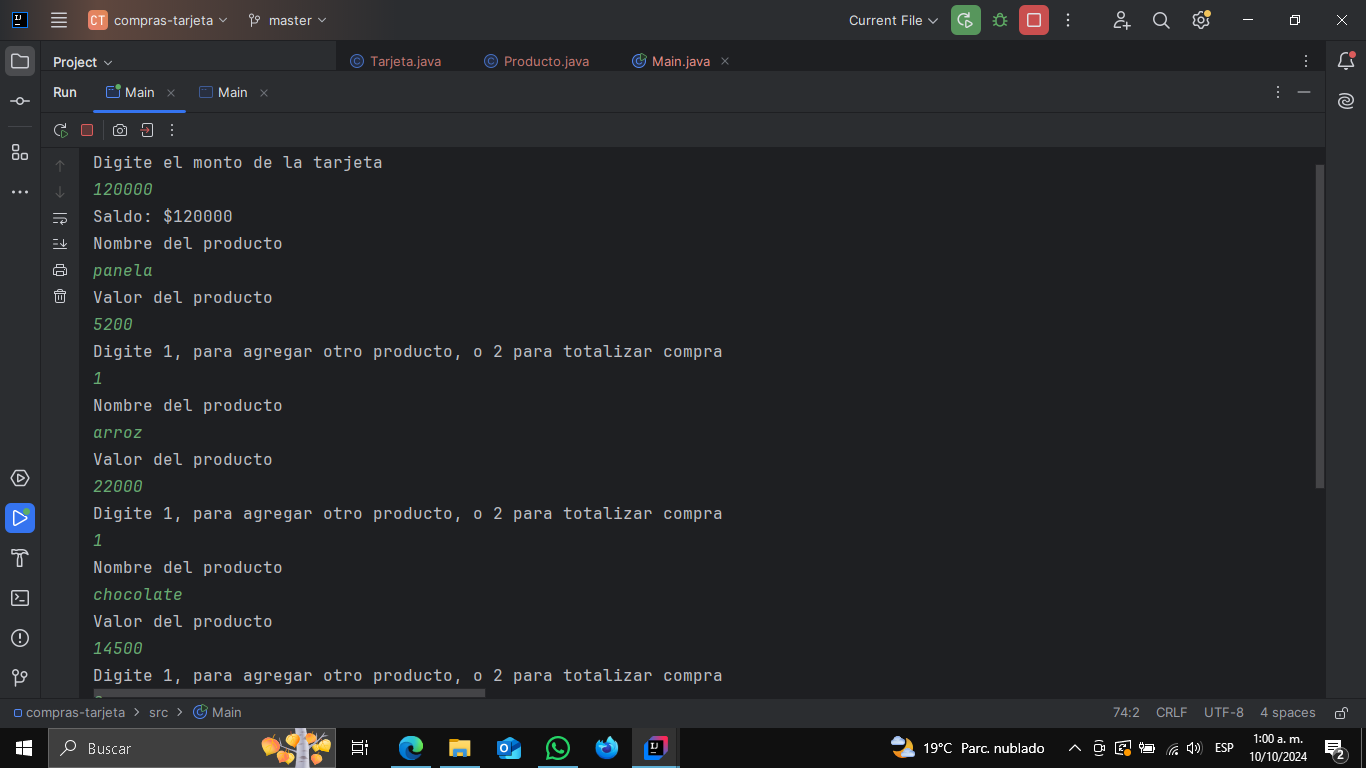Open master branch dropdown
1366x768 pixels.
coord(287,20)
